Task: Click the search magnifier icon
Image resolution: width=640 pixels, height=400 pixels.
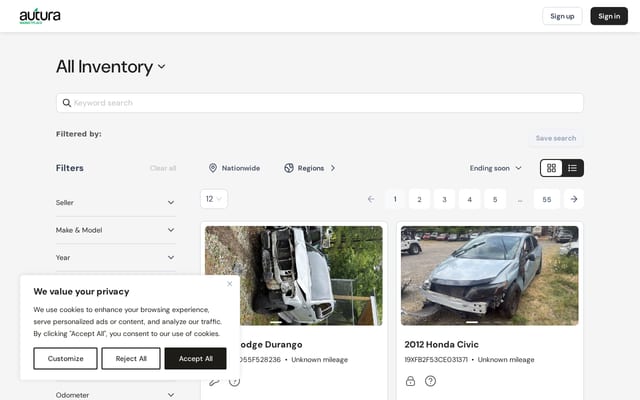Action: [67, 103]
